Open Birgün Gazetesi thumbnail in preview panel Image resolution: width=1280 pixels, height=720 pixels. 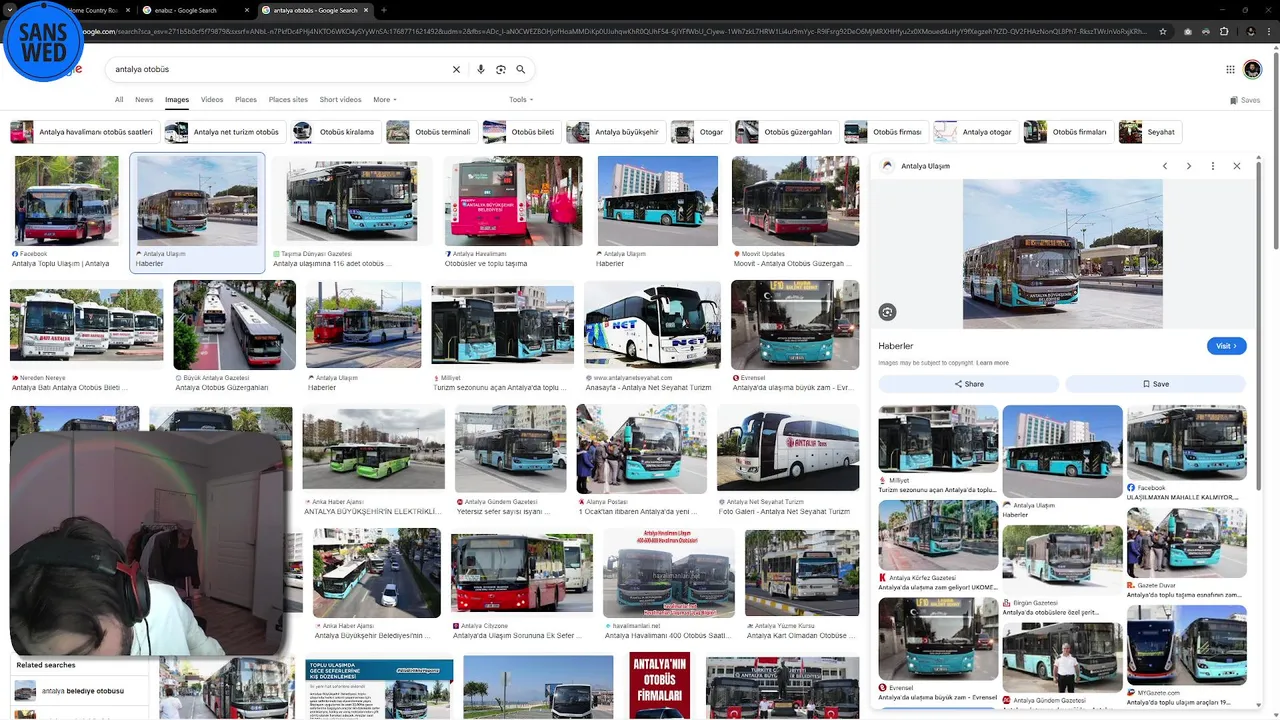point(1062,560)
